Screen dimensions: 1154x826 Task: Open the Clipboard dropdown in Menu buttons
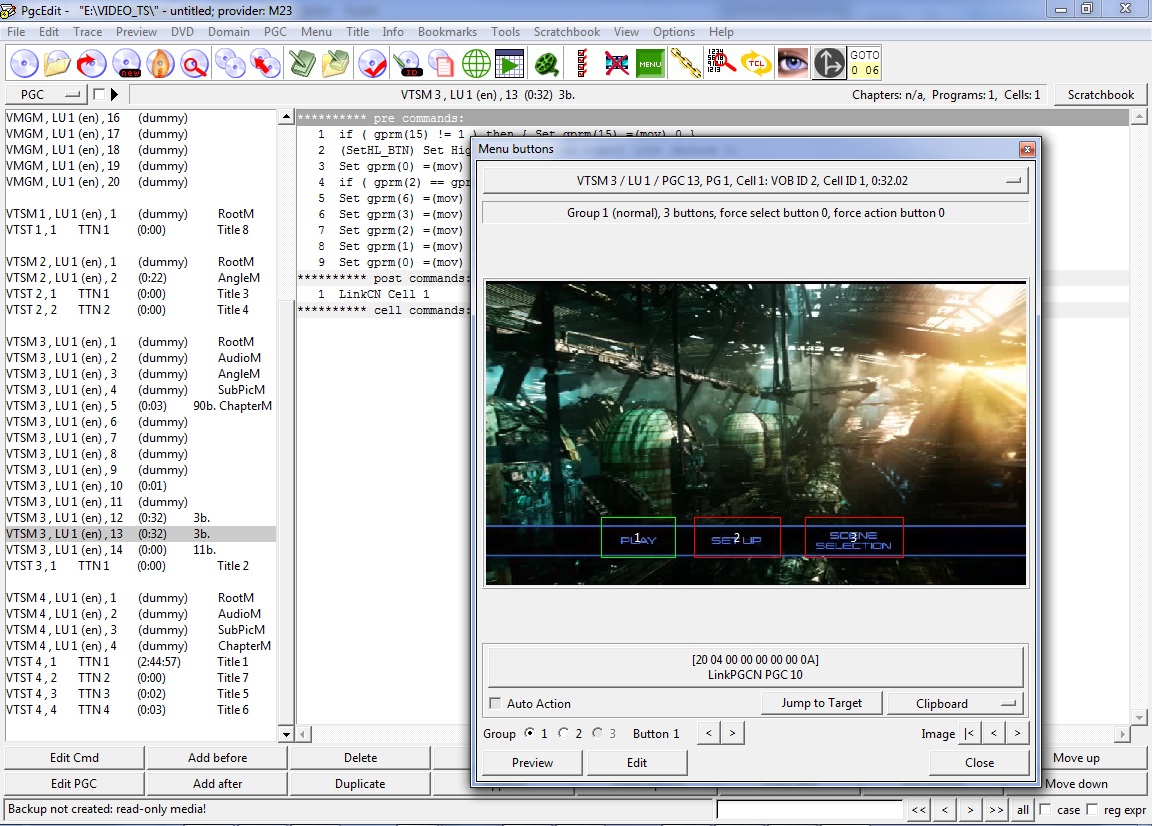(955, 703)
